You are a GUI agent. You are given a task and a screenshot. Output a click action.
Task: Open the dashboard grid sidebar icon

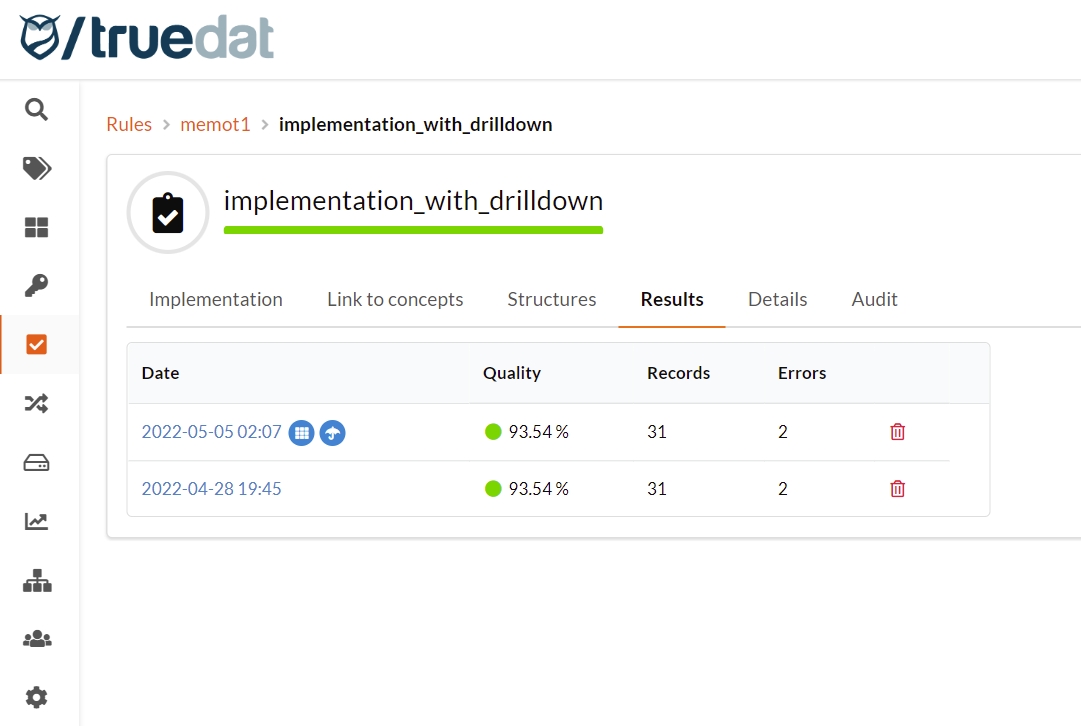coord(37,227)
